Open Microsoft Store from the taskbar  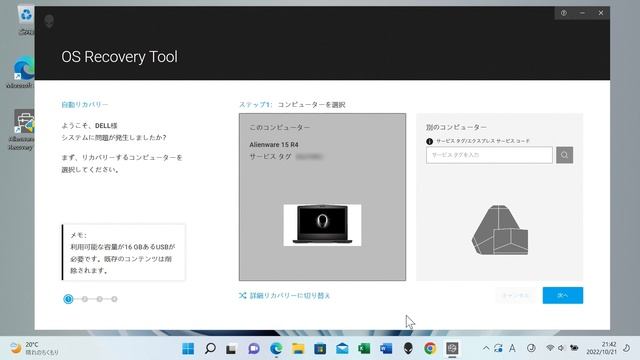[320, 349]
